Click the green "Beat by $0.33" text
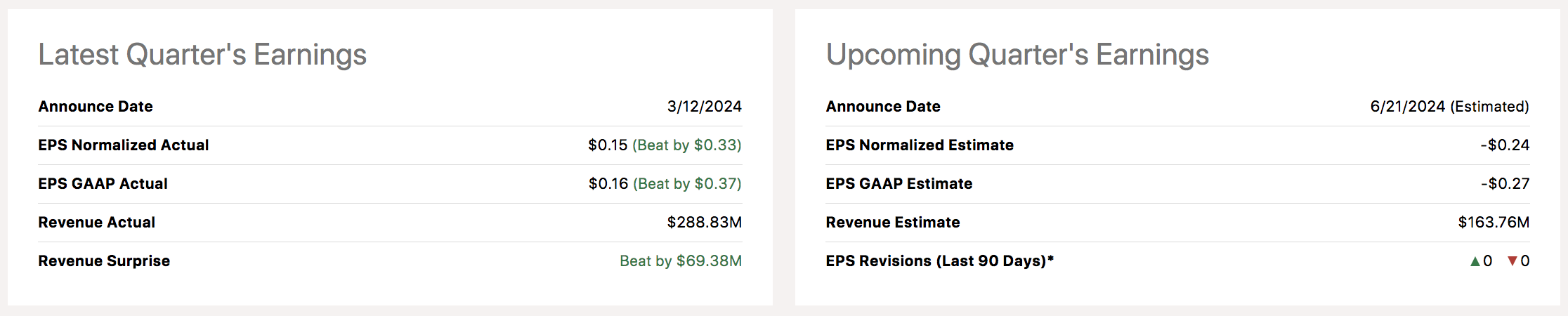The height and width of the screenshot is (316, 1568). 686,145
